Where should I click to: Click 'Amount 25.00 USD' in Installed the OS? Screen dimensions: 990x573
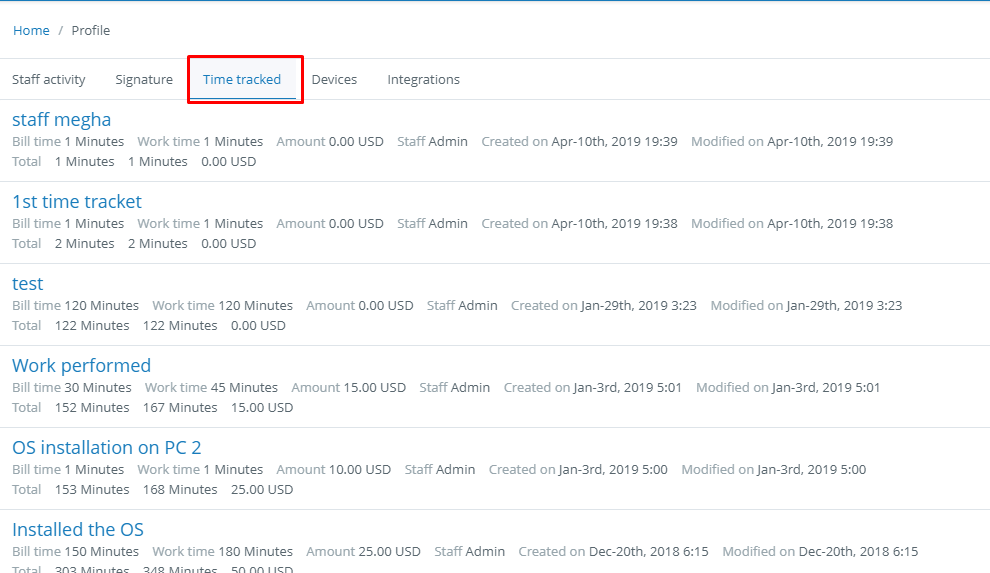coord(363,552)
